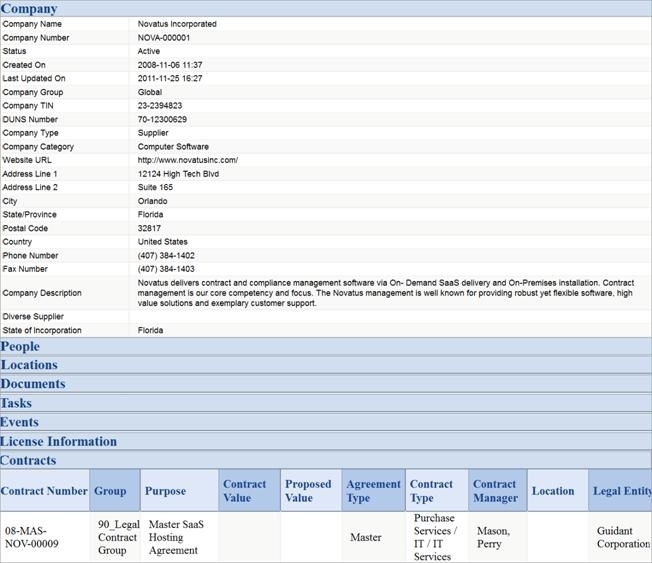Open the novatusinc.com website URL
652x563 pixels.
point(188,160)
